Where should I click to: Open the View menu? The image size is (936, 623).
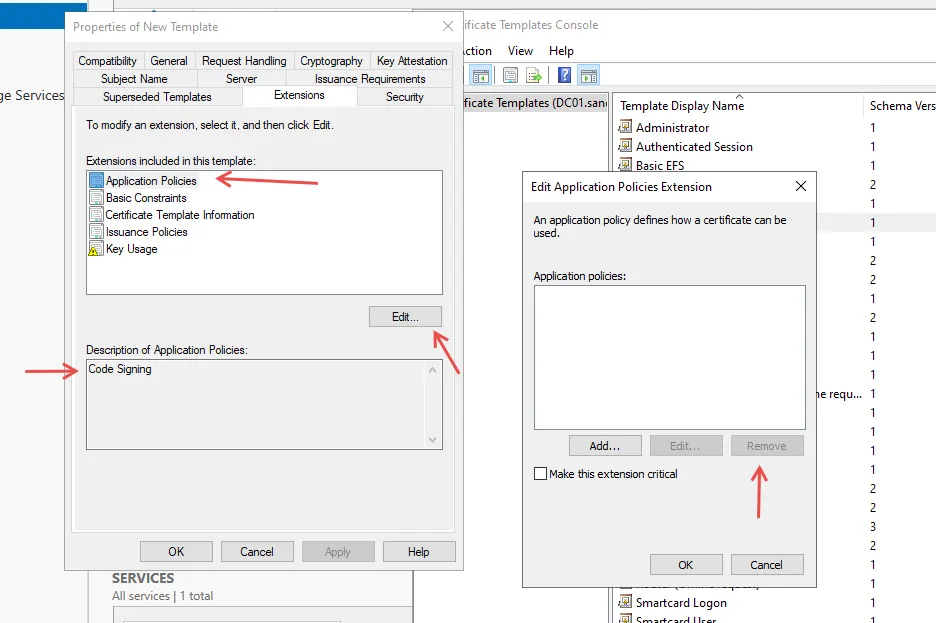[x=520, y=51]
